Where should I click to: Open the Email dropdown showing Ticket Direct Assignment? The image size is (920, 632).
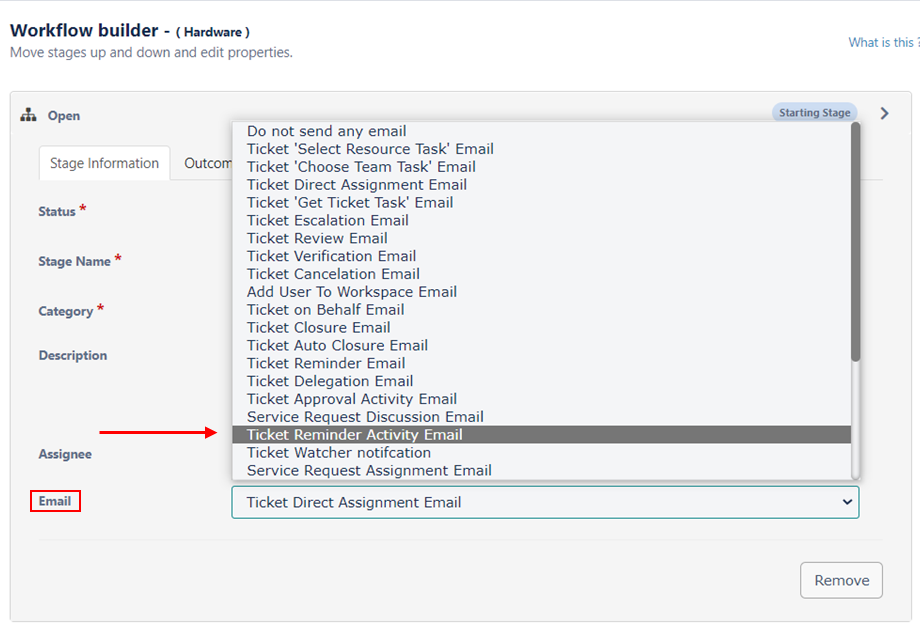point(546,502)
